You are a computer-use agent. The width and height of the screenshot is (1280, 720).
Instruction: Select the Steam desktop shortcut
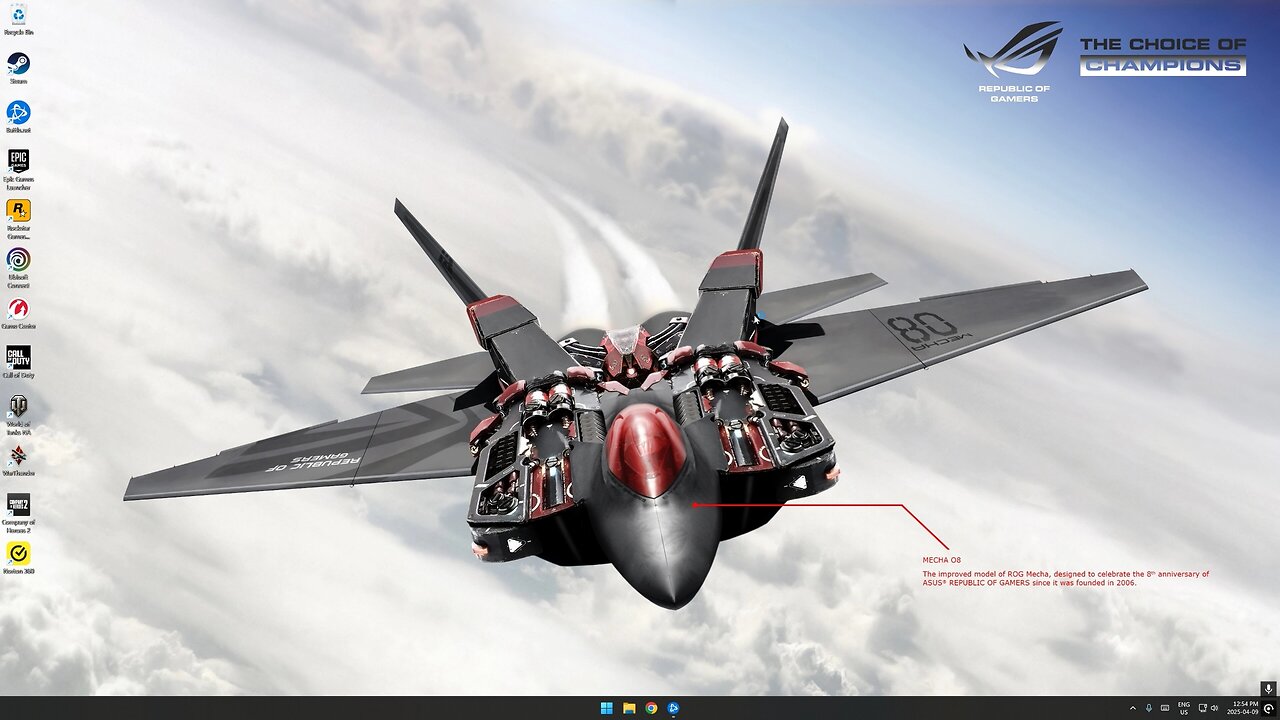tap(18, 69)
